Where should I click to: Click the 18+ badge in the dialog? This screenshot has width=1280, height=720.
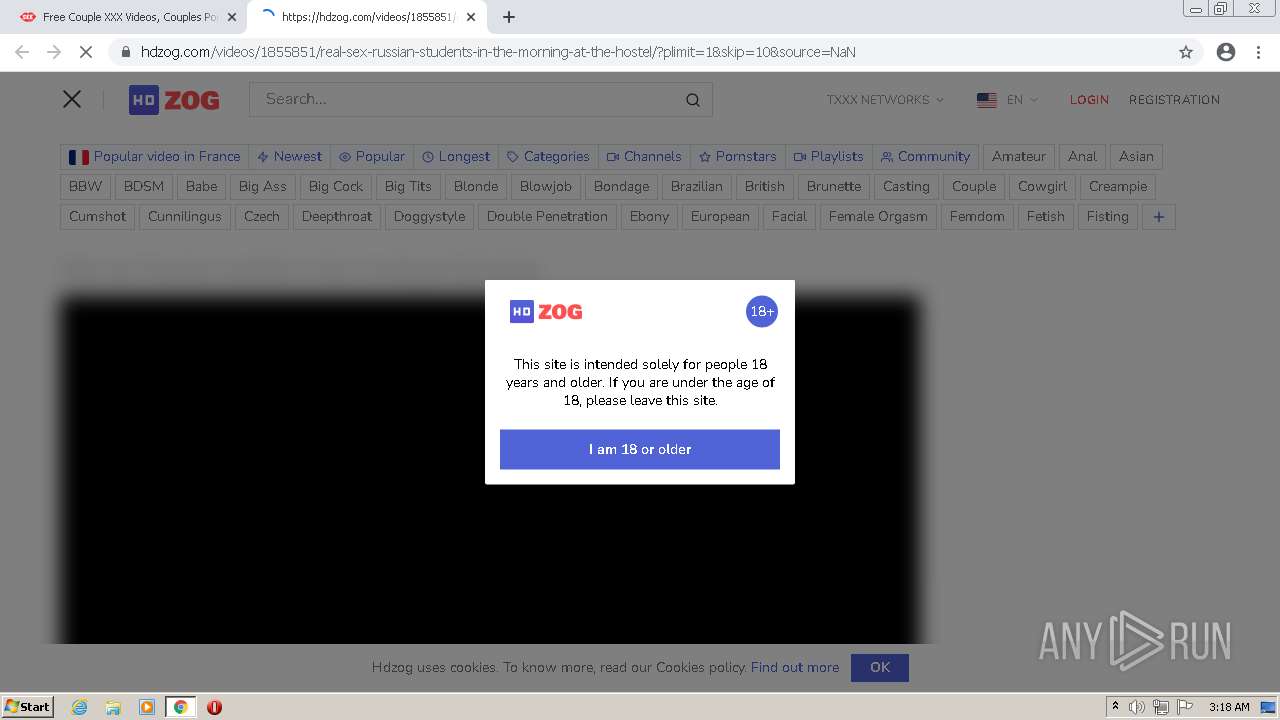pyautogui.click(x=762, y=312)
